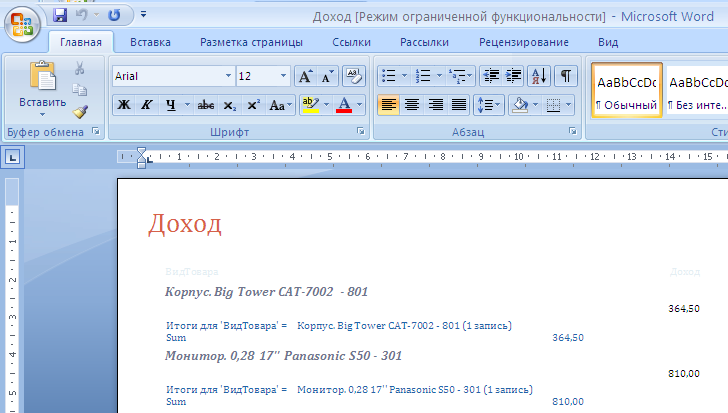Activate the Format Painter brush

click(80, 112)
